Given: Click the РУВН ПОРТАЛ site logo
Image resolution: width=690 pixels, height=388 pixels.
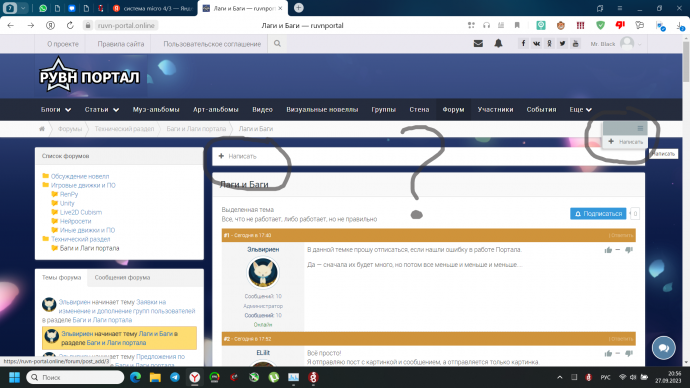Looking at the screenshot, I should [89, 76].
